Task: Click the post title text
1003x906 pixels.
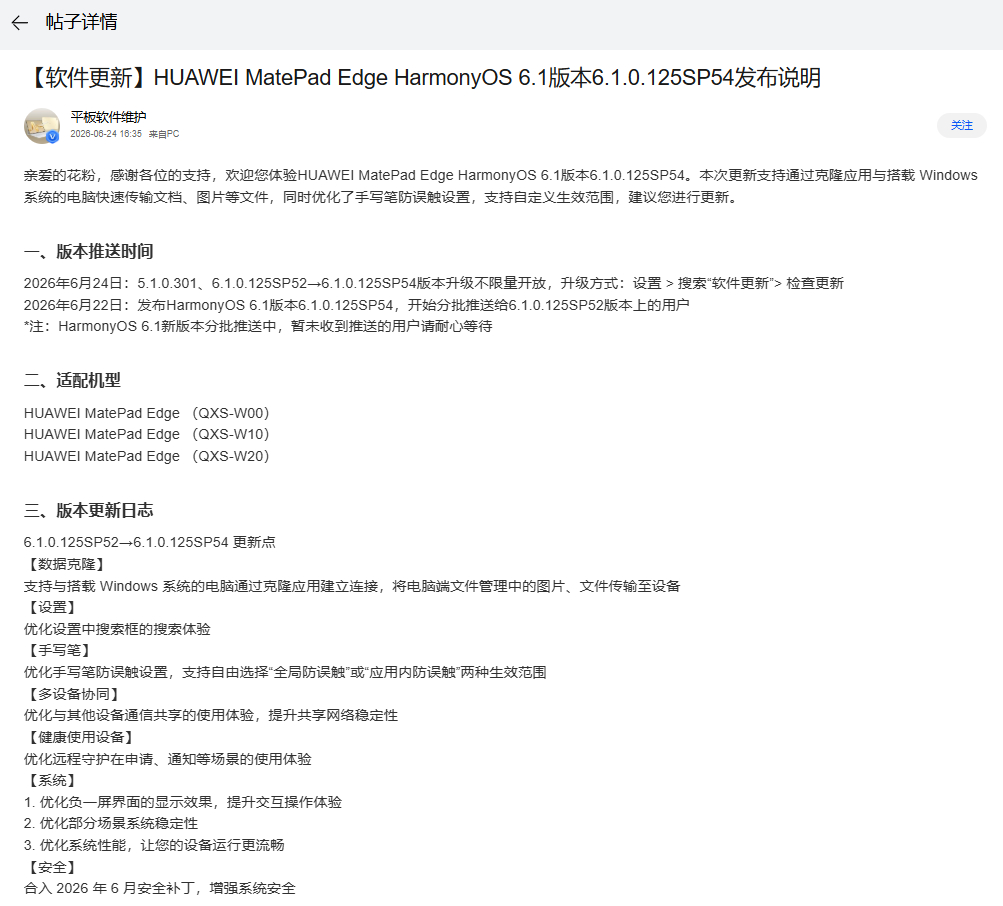Action: tap(422, 77)
